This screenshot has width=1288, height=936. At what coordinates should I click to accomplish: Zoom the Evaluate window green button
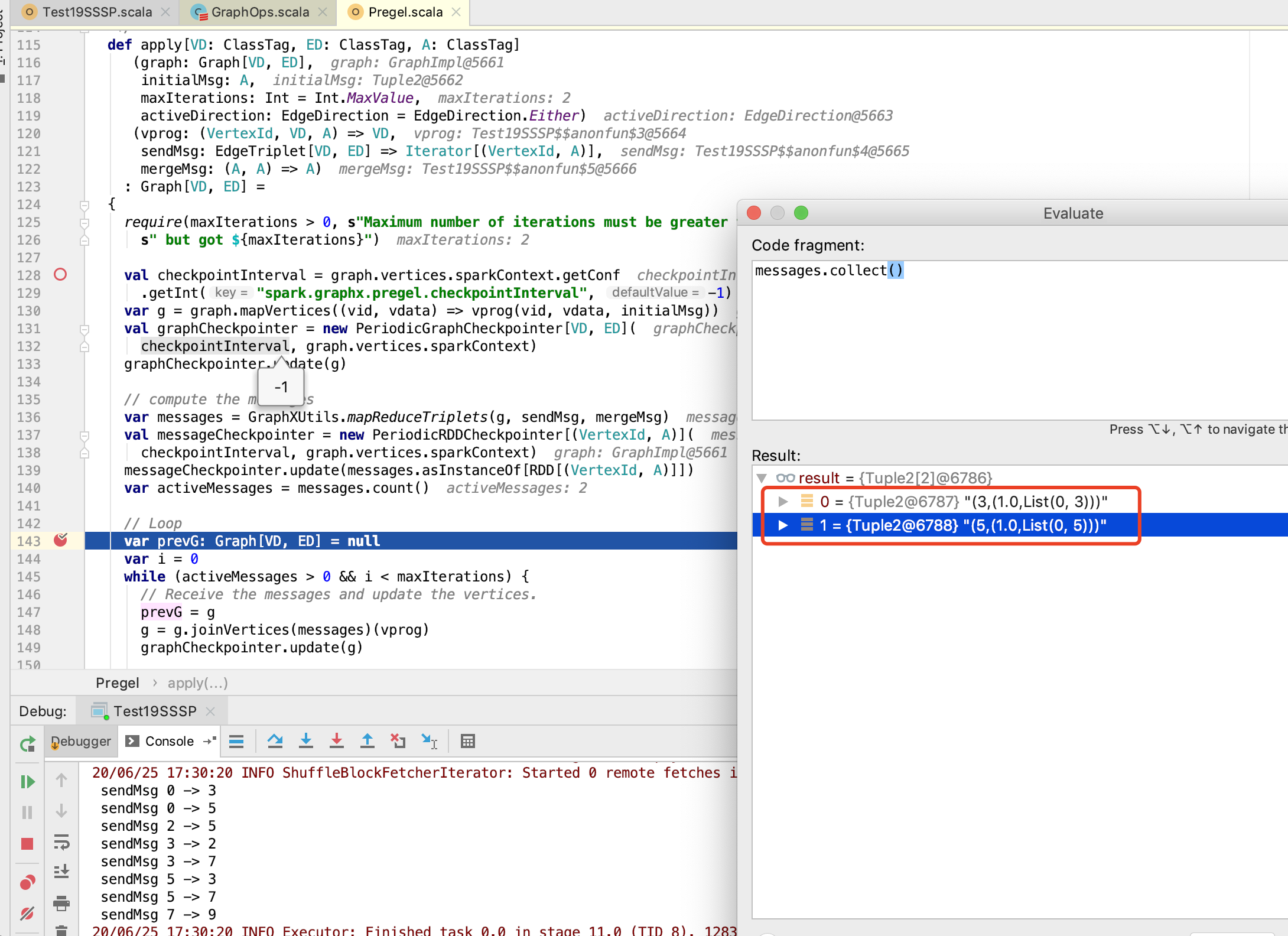click(801, 213)
